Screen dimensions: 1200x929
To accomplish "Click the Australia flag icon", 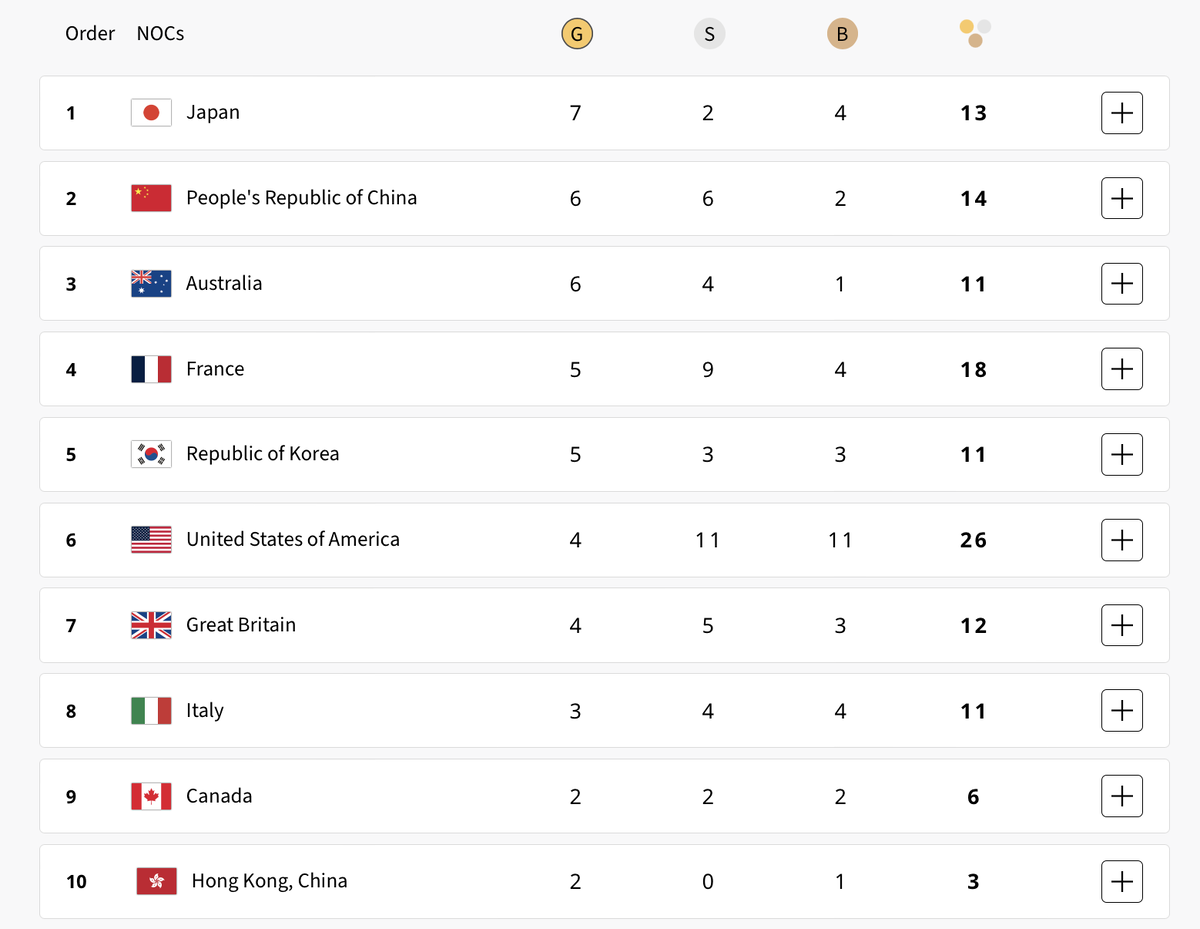I will pyautogui.click(x=151, y=284).
